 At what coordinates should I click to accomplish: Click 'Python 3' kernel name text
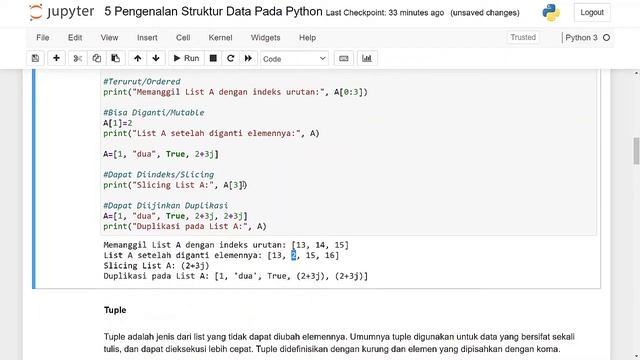(x=581, y=38)
